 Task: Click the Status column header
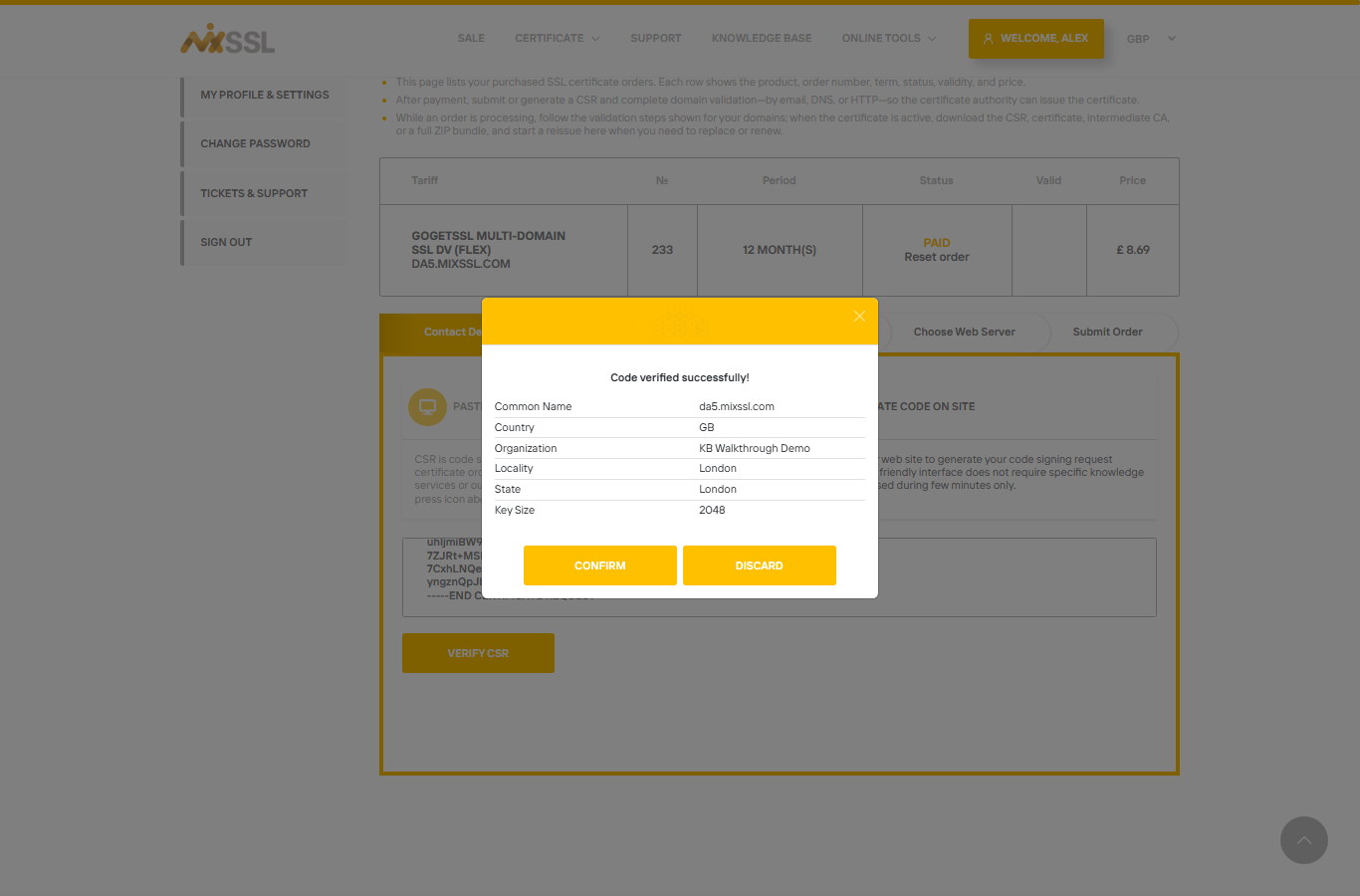click(937, 180)
